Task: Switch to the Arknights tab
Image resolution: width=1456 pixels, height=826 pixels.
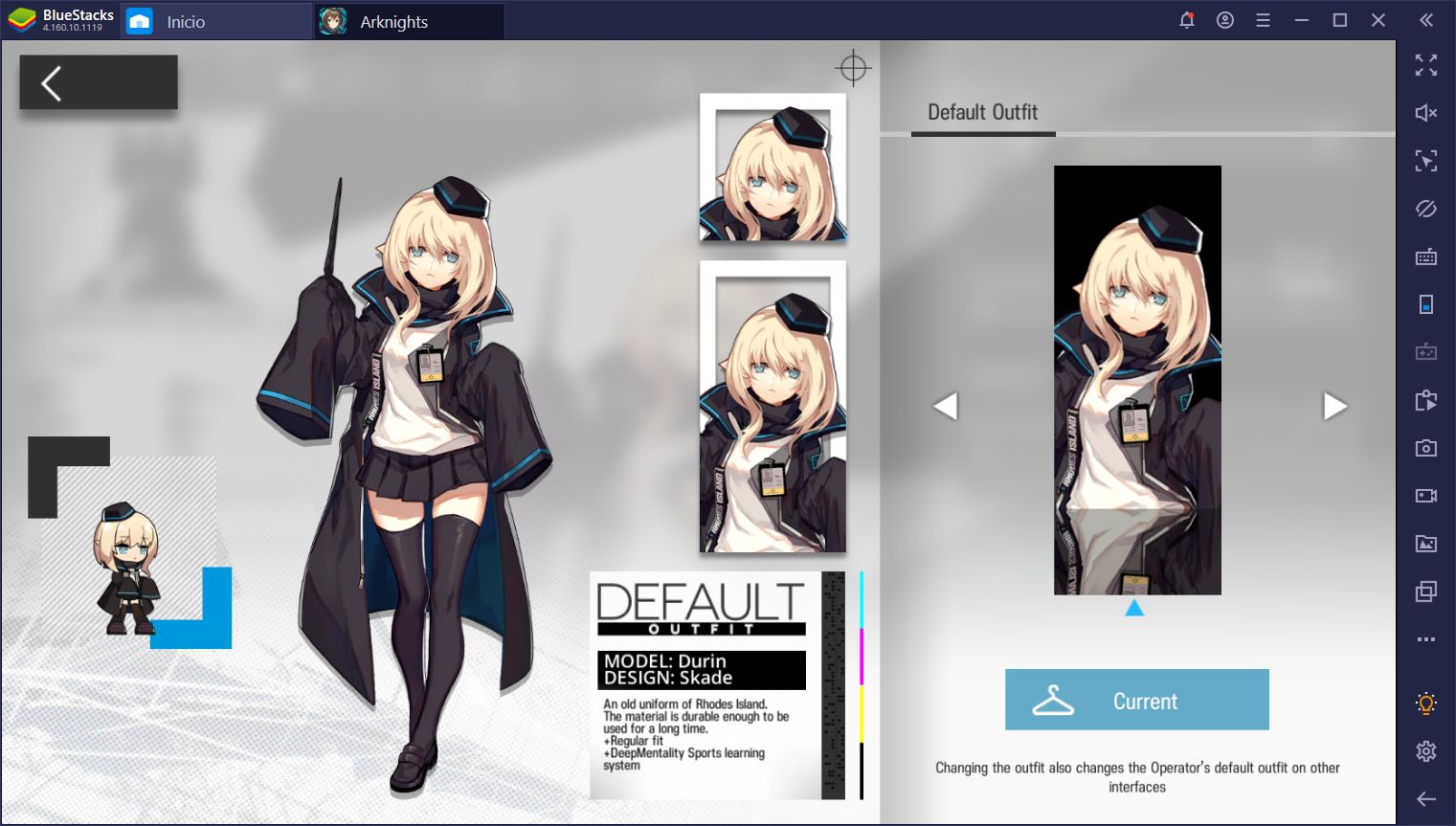Action: click(x=410, y=21)
